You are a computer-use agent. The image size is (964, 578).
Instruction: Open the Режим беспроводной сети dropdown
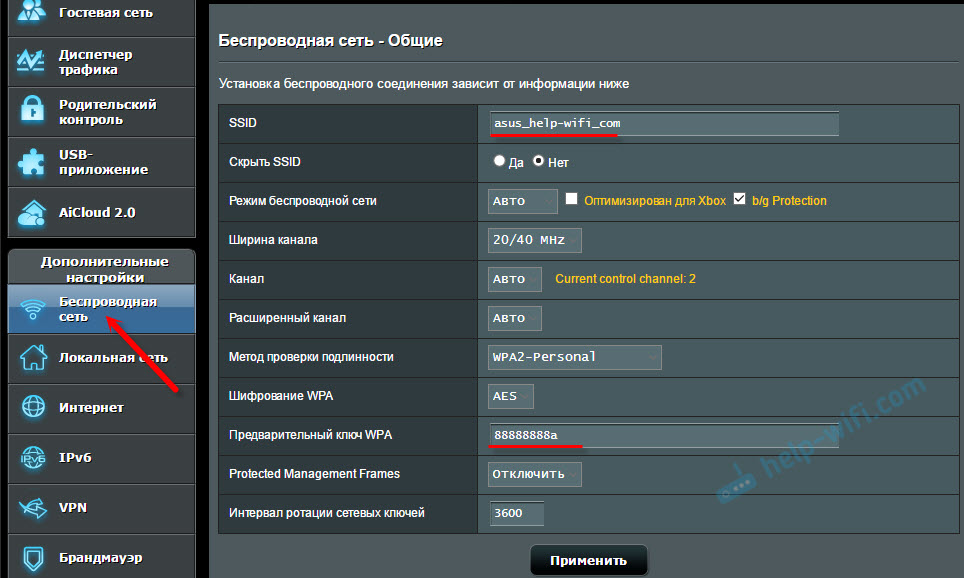point(522,200)
